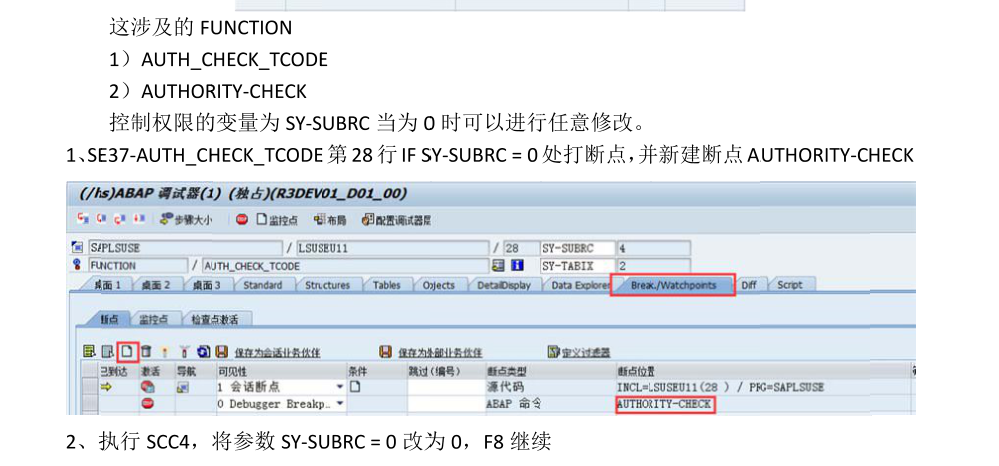Click the select all rows icon in breakpoint toolbar
999x466 pixels.
(x=89, y=352)
